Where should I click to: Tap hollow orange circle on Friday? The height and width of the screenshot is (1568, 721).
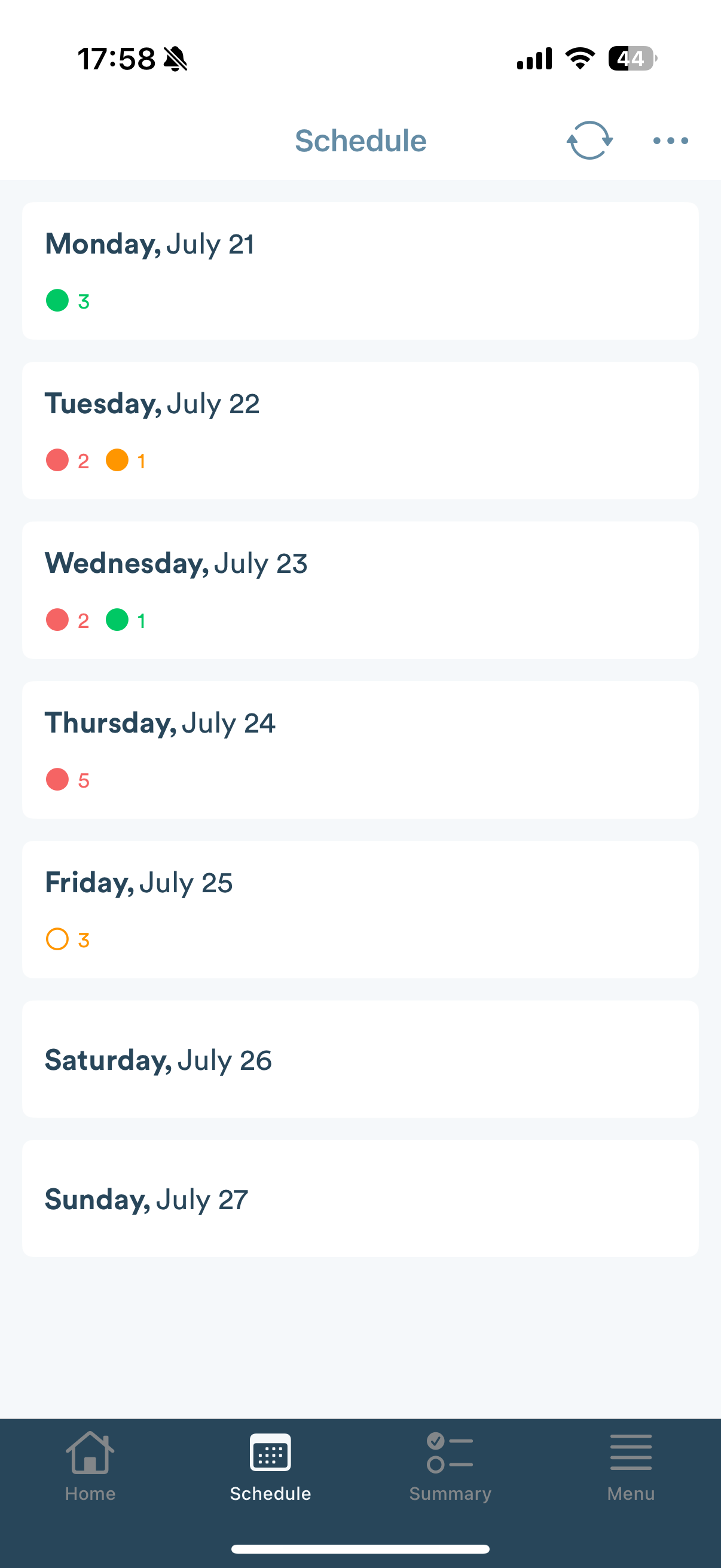click(57, 939)
